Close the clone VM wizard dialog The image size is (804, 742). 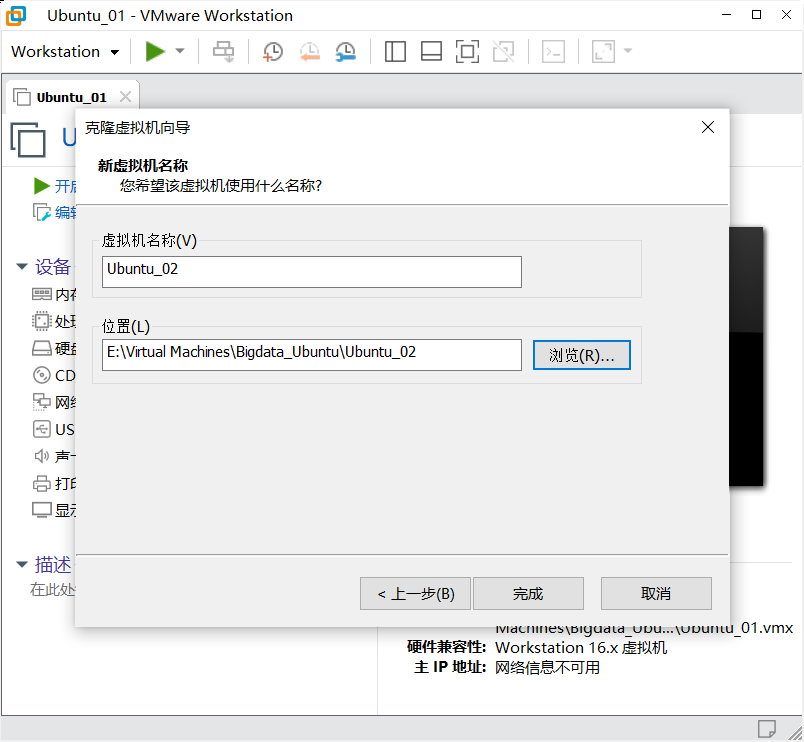point(708,127)
